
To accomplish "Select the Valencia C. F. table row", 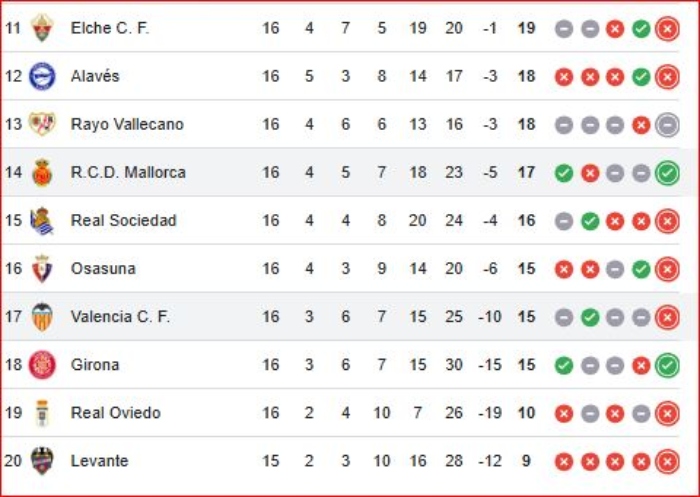I will pos(350,317).
